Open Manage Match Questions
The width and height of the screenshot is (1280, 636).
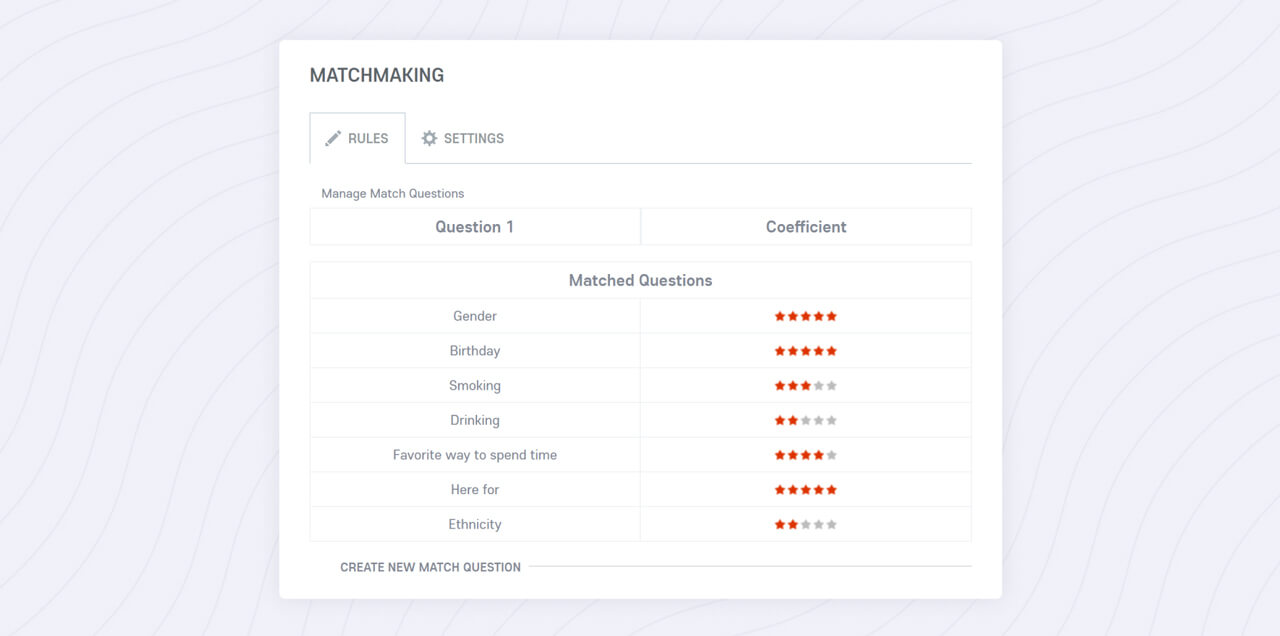point(391,193)
